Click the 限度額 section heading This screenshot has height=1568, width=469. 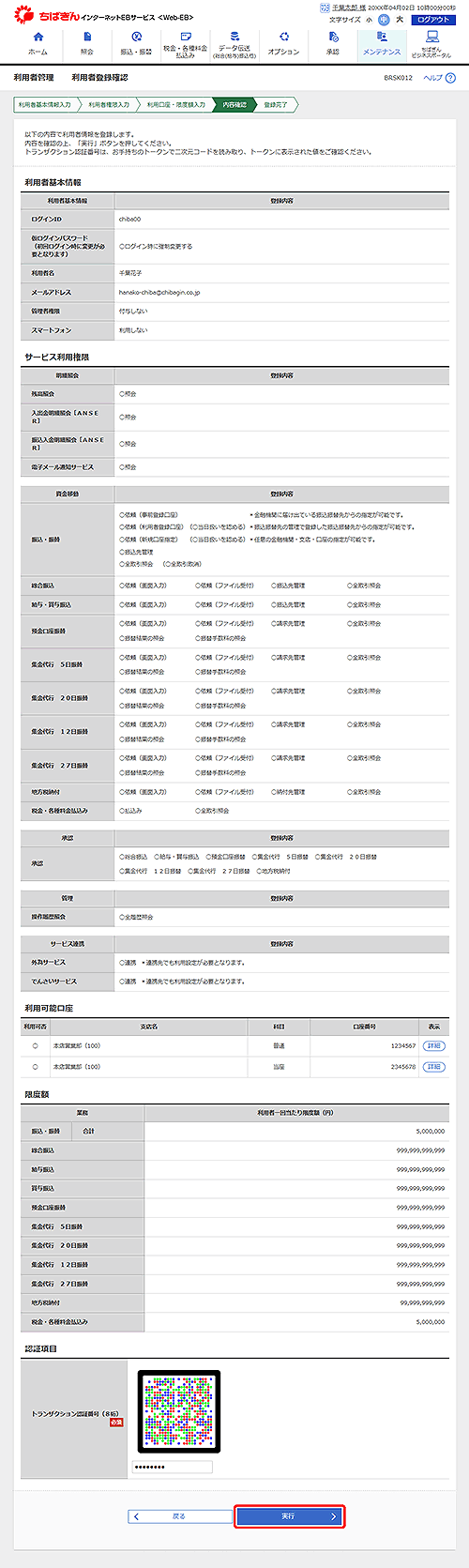pyautogui.click(x=38, y=1094)
